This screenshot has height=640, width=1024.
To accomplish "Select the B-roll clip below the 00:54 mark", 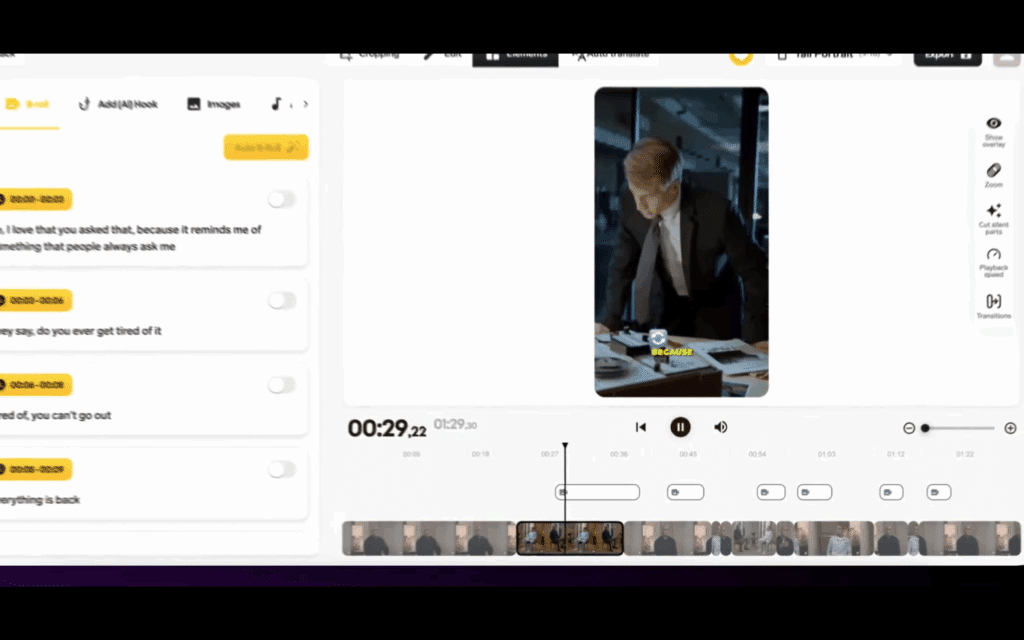I will point(771,492).
